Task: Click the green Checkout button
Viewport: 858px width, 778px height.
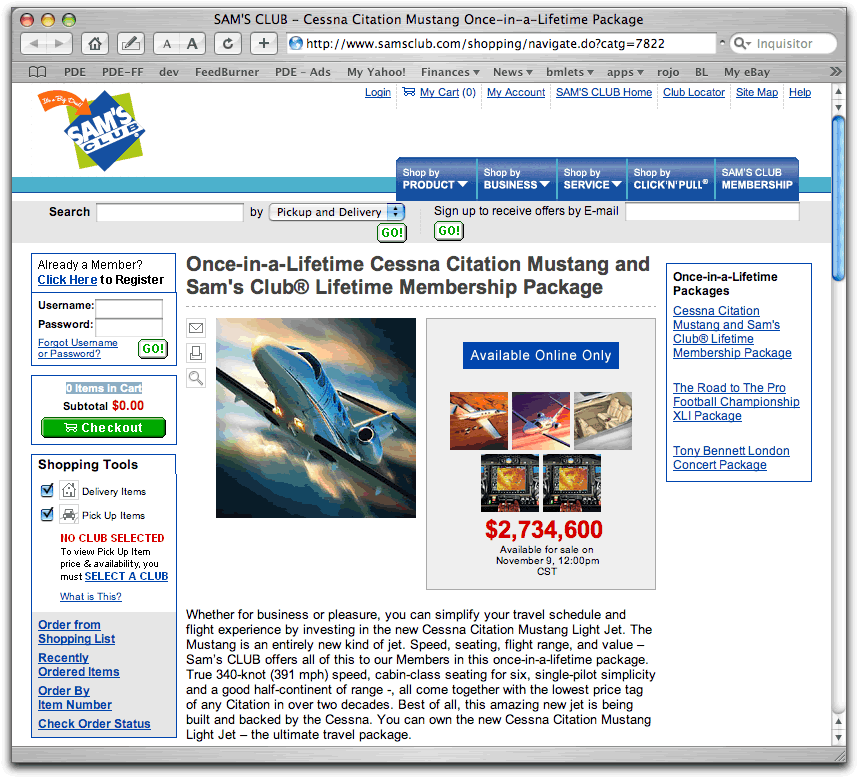Action: click(103, 428)
